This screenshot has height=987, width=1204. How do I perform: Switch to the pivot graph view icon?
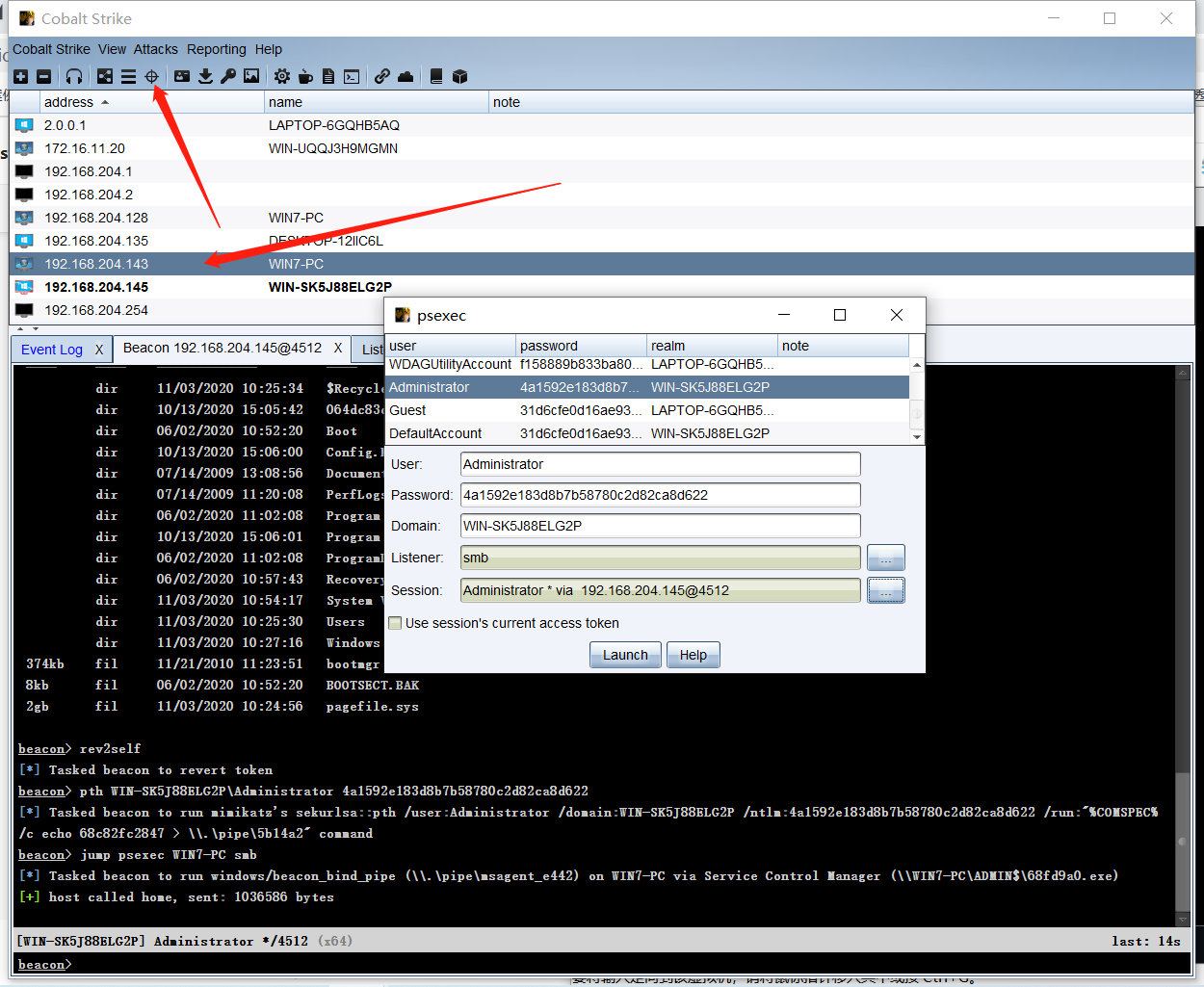[x=105, y=76]
